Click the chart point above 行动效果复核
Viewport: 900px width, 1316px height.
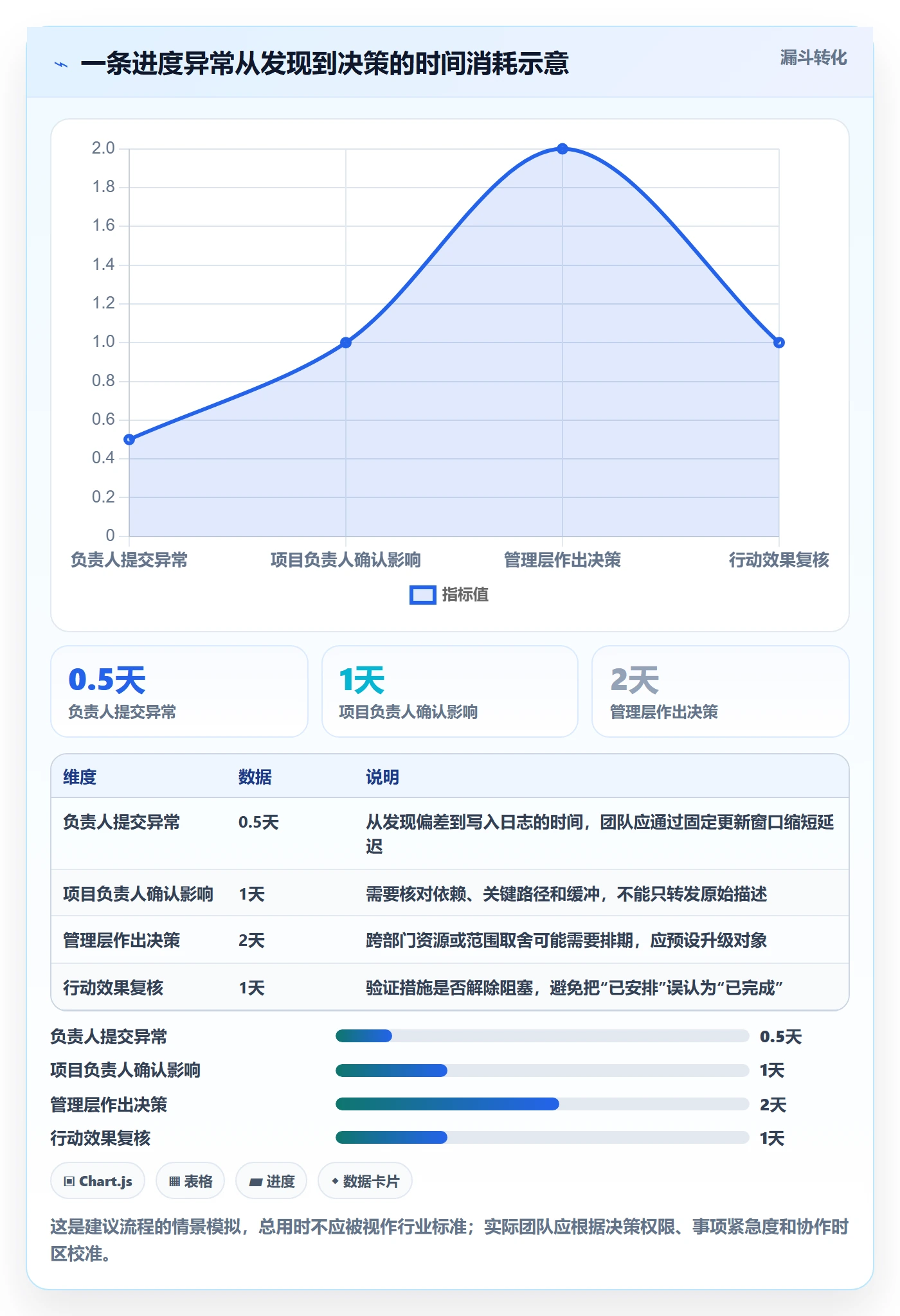point(779,342)
